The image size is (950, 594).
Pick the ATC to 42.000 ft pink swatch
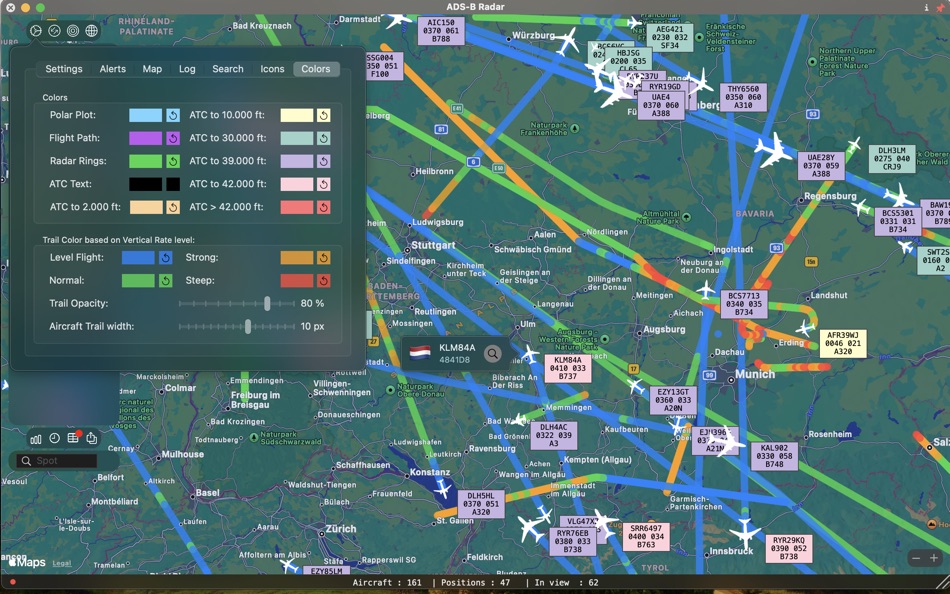pos(297,184)
